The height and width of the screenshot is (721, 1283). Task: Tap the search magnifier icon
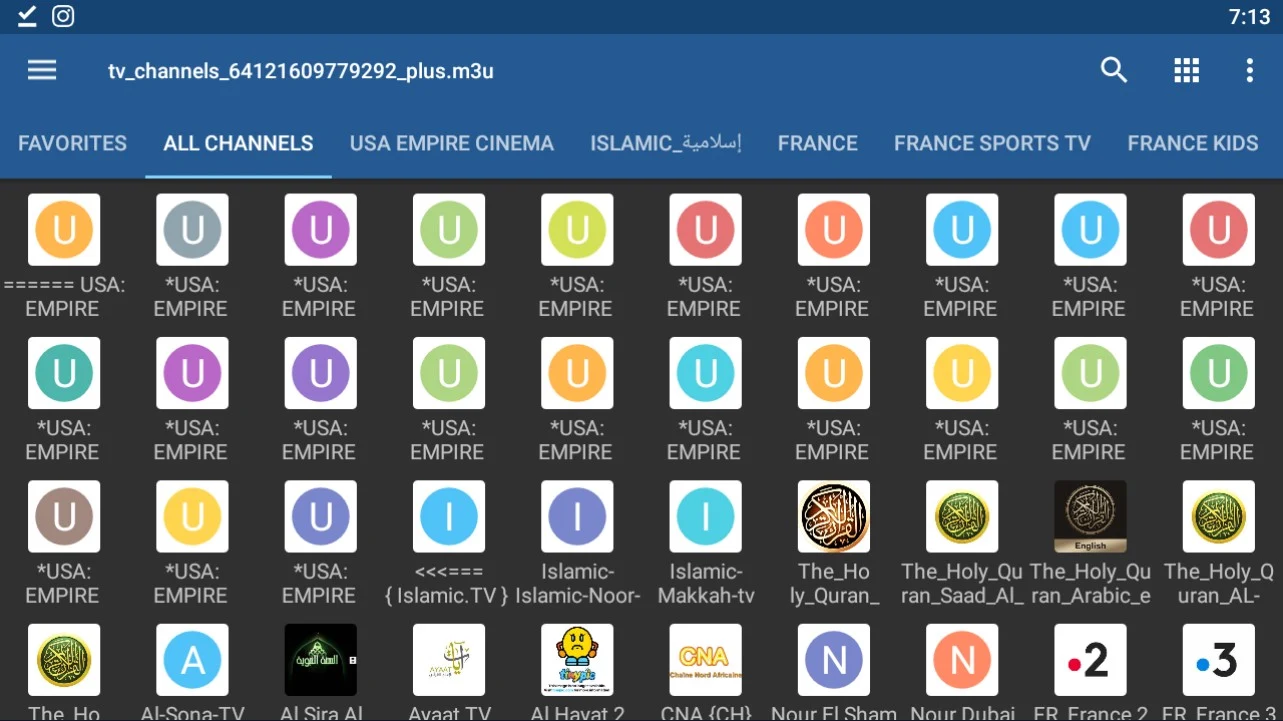tap(1113, 70)
